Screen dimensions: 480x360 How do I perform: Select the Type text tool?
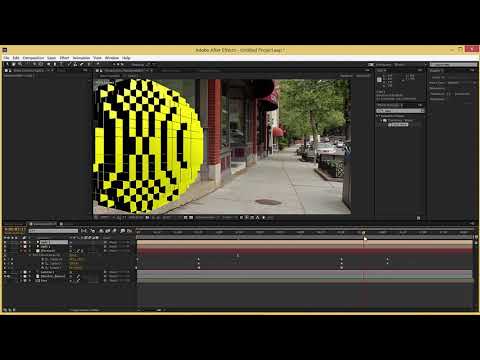pos(62,64)
